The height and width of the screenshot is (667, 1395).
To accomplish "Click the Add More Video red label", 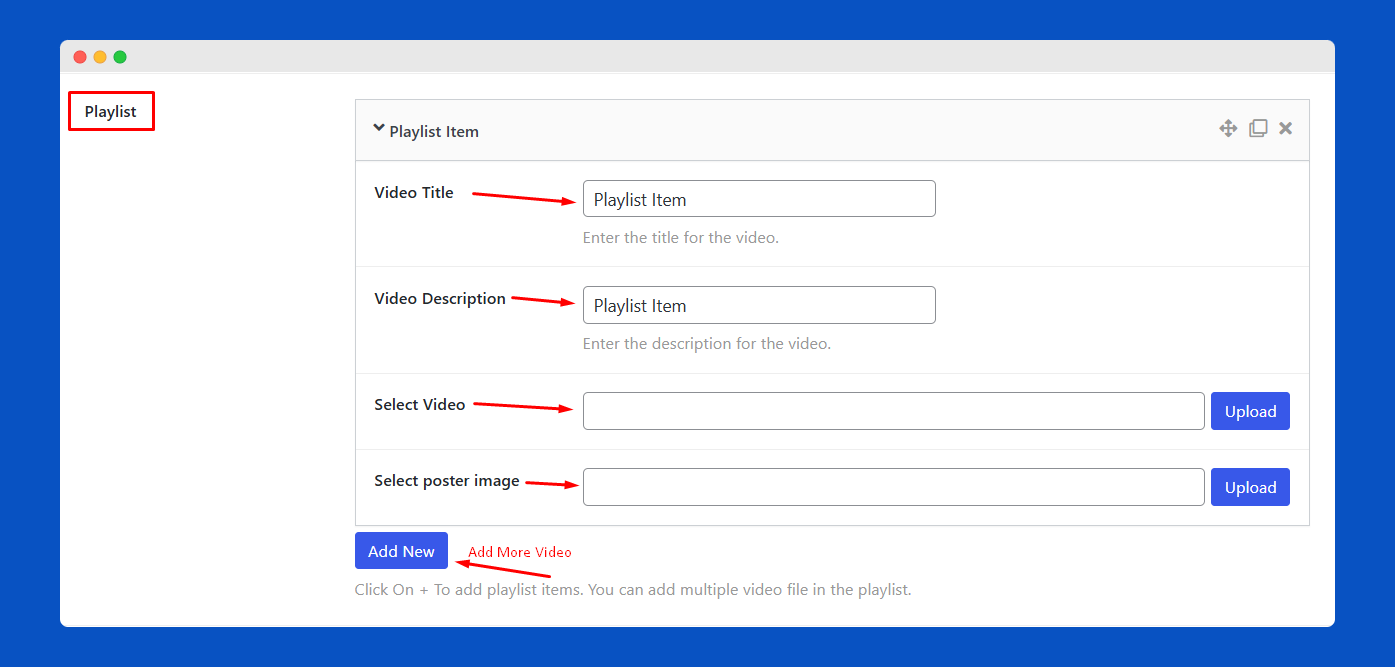I will (x=519, y=551).
